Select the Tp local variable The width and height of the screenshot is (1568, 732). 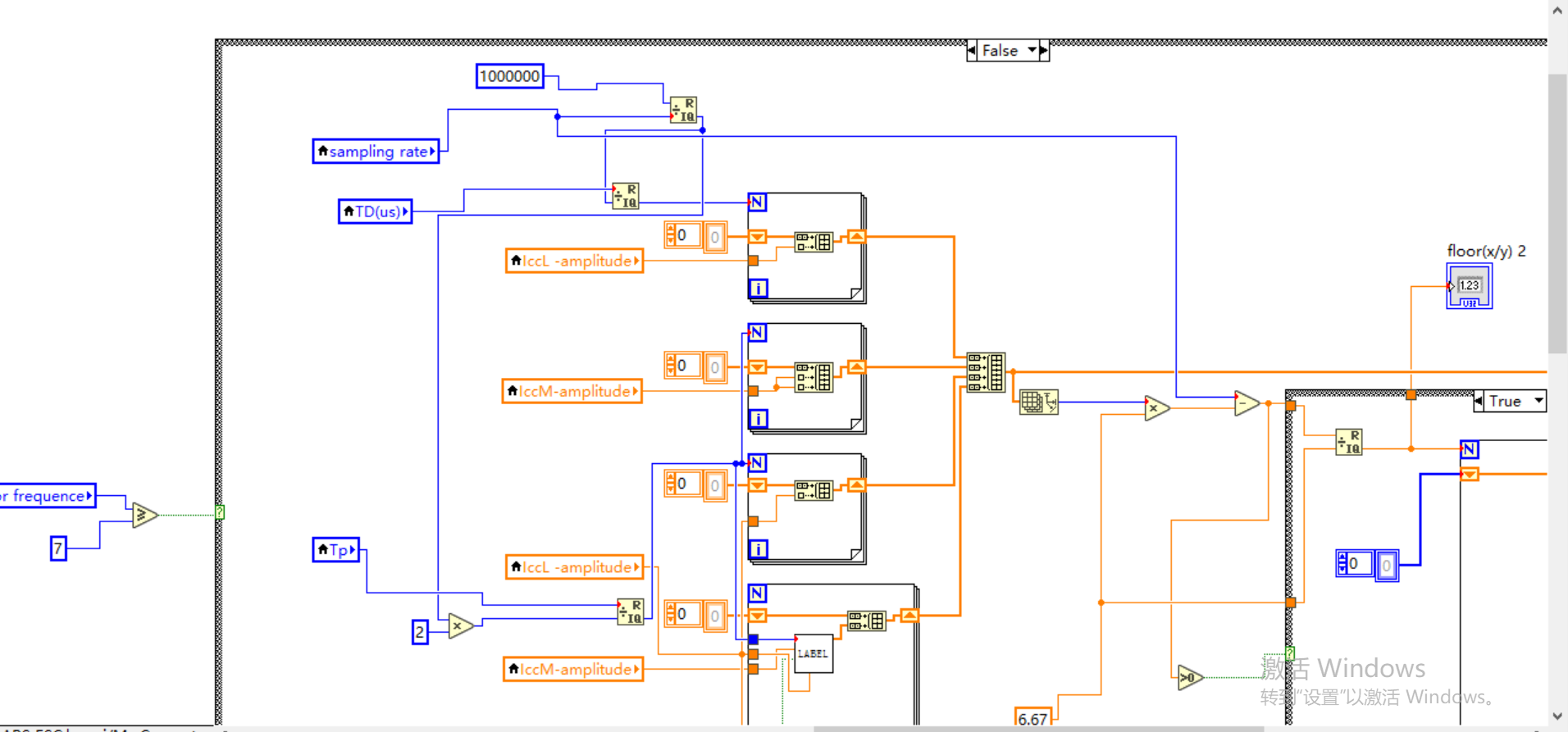coord(336,549)
